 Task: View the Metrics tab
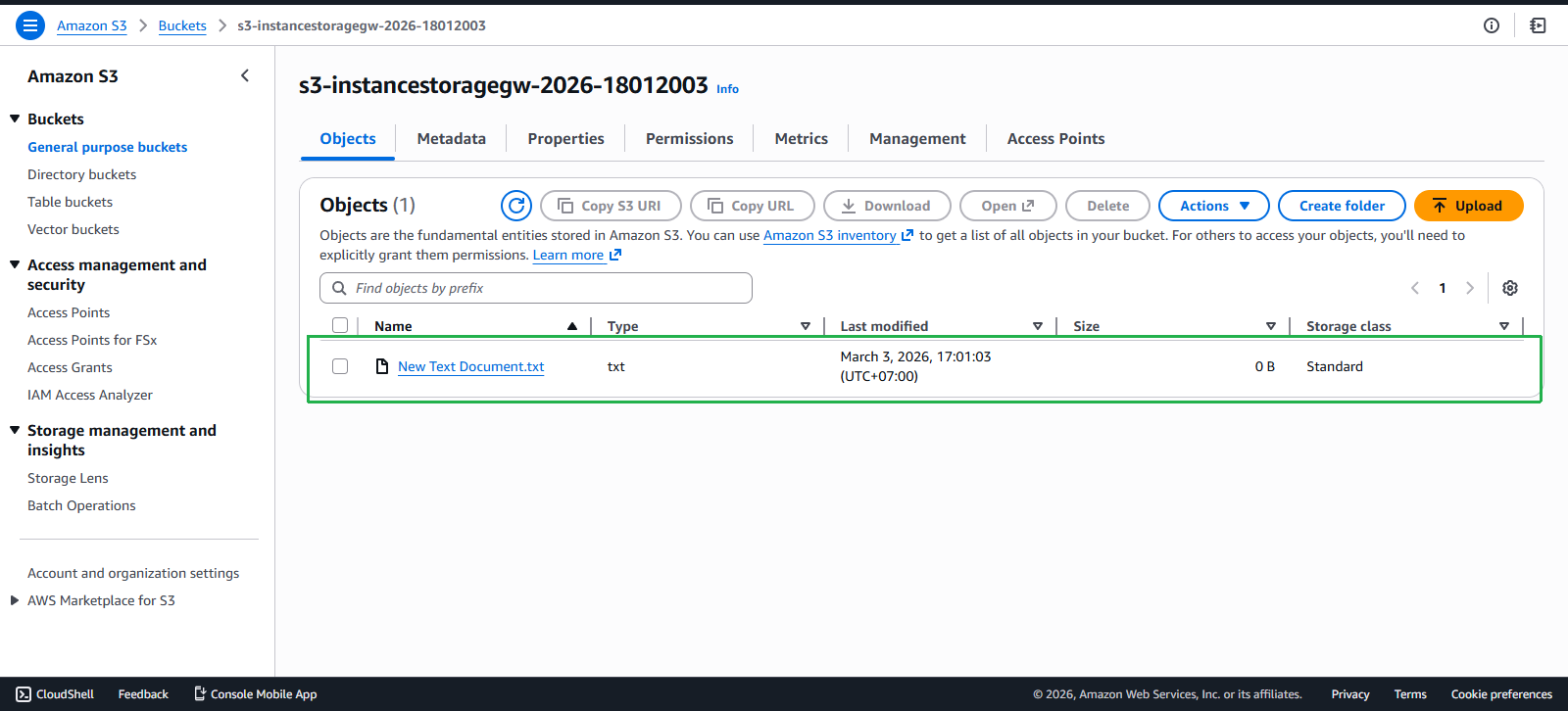[x=802, y=139]
